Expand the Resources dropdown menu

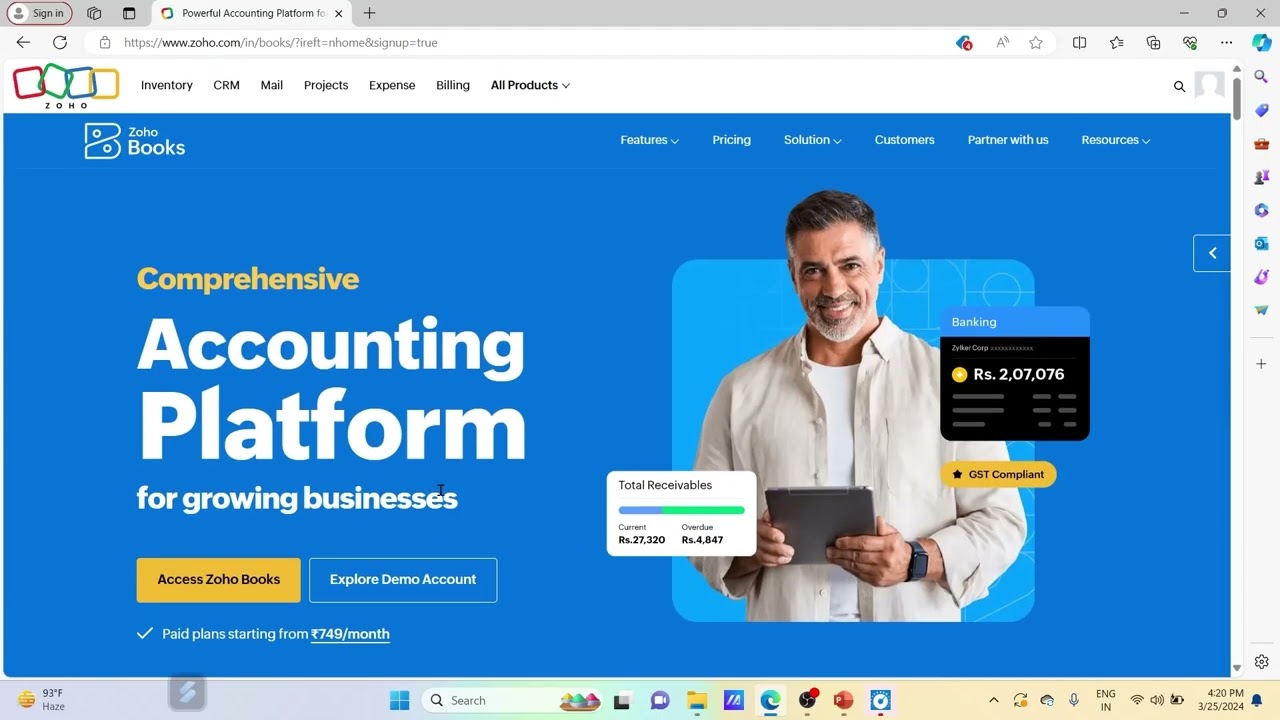1115,140
